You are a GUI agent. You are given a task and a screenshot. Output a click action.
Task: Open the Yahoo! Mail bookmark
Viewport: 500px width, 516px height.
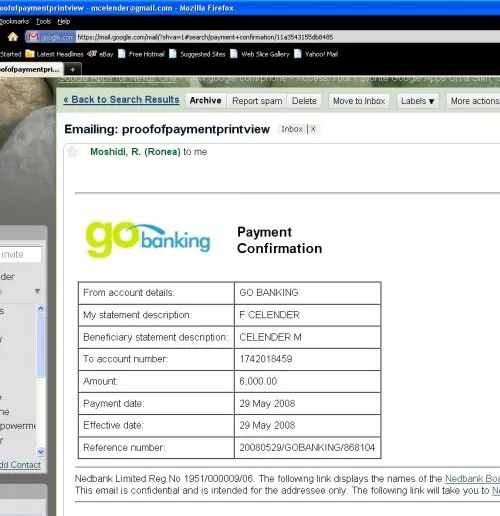pyautogui.click(x=316, y=54)
